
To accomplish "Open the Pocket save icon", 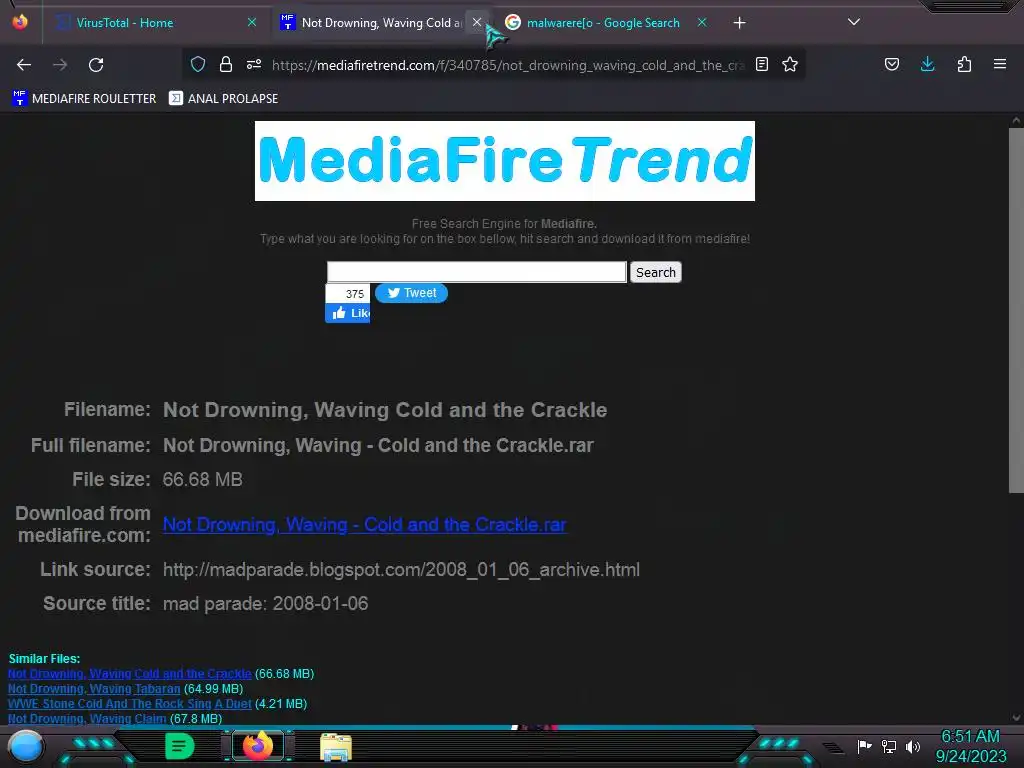I will point(891,64).
